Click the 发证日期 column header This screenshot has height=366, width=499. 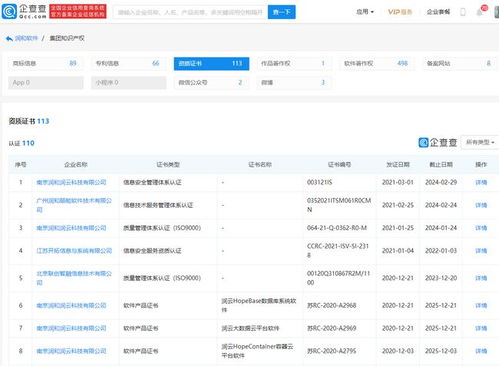[398, 164]
